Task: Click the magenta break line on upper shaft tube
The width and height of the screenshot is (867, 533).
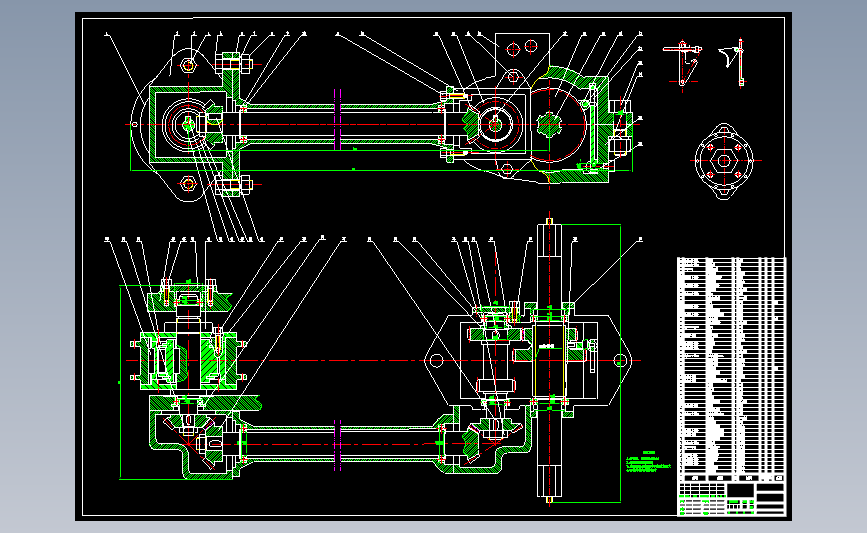Action: tap(337, 119)
